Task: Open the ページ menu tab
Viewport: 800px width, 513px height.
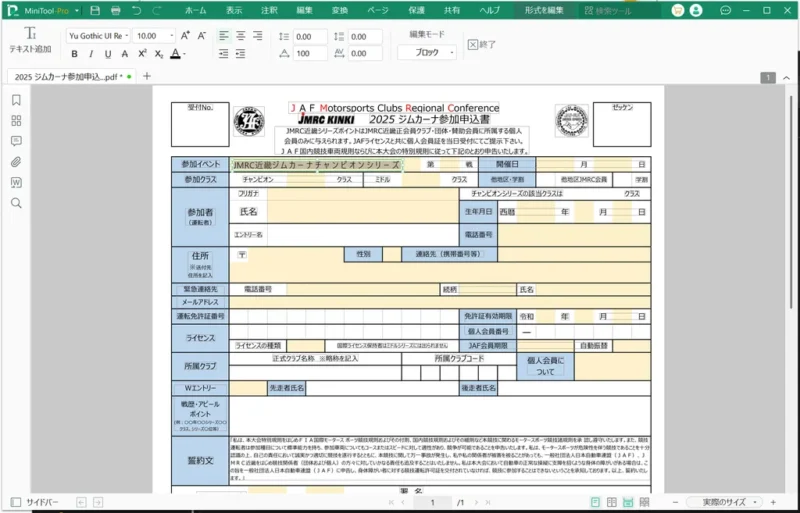Action: 378,10
